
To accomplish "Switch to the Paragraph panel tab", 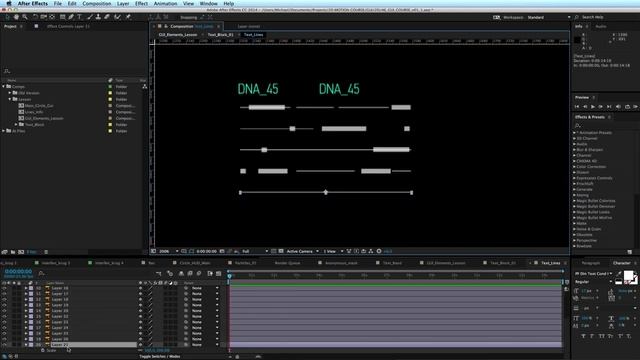I will 590,263.
